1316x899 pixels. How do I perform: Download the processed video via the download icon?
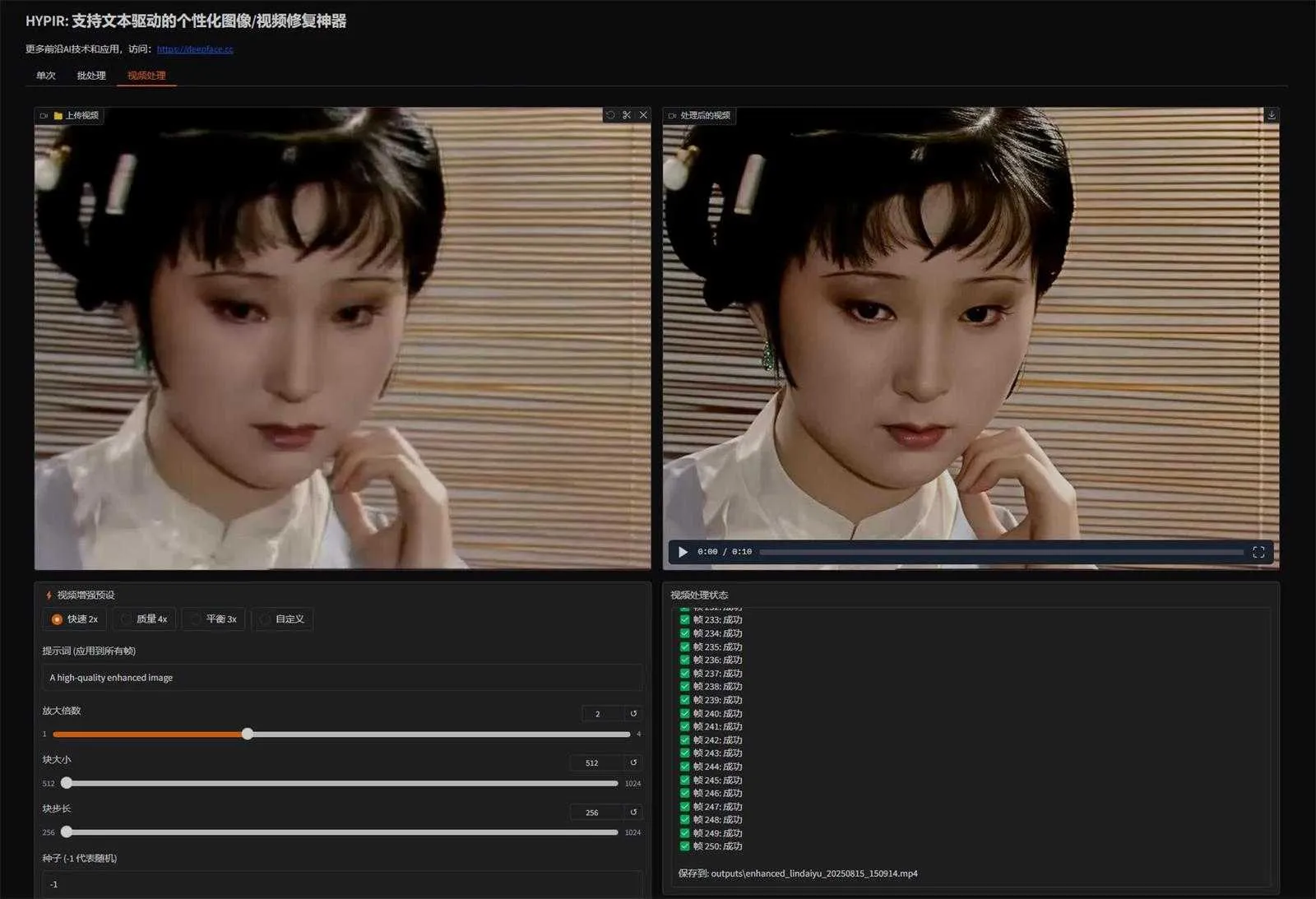tap(1272, 115)
